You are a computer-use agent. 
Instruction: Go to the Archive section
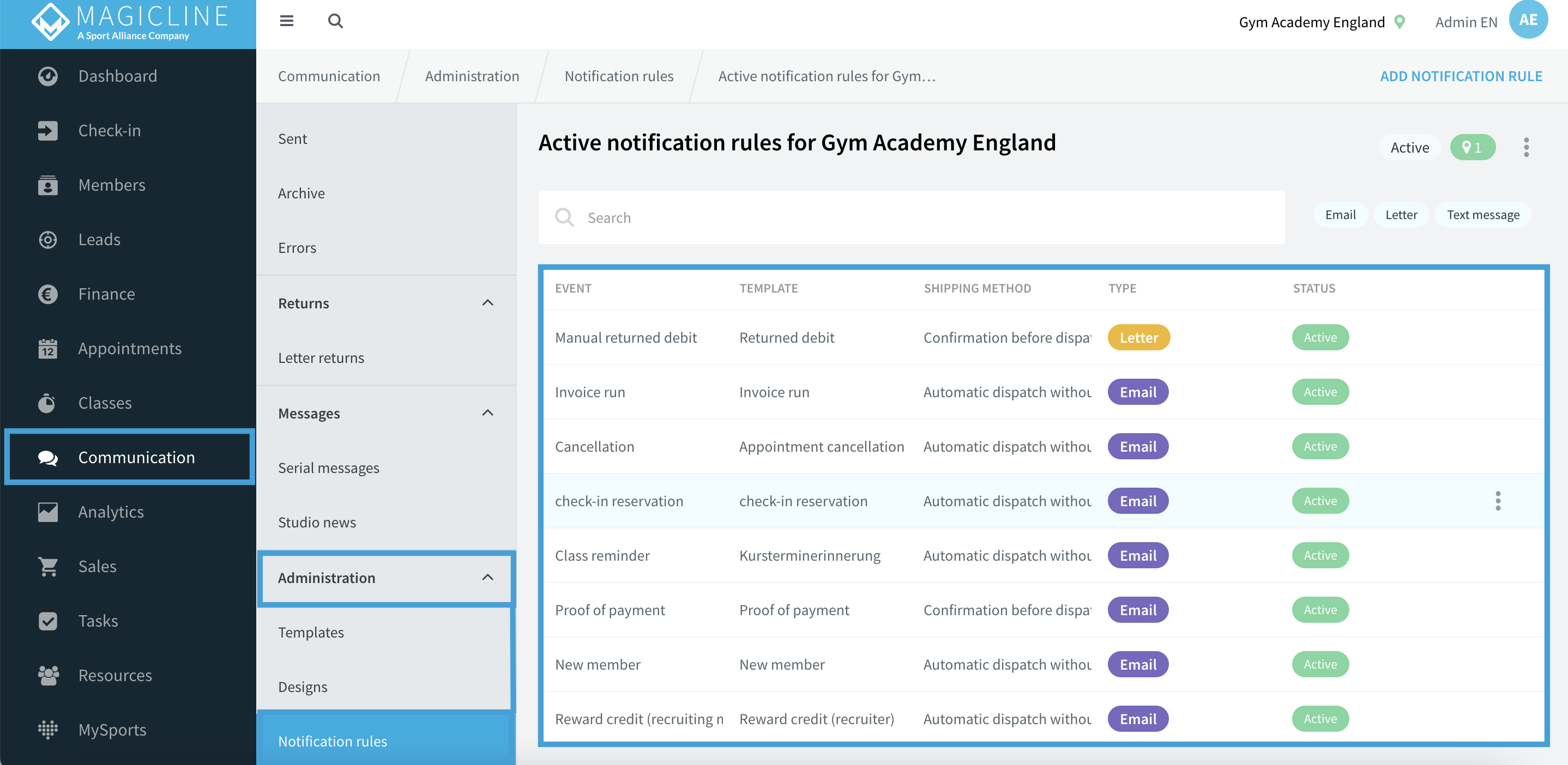point(301,193)
